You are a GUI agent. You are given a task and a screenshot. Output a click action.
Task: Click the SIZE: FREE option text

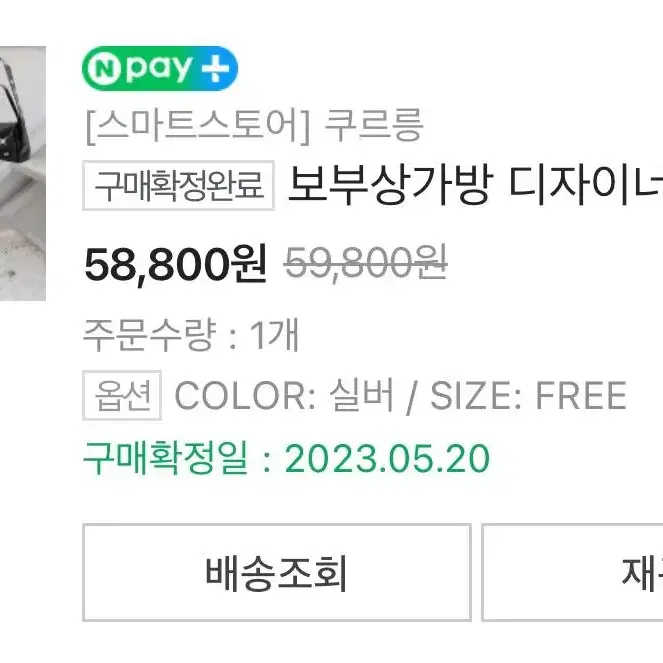click(528, 395)
